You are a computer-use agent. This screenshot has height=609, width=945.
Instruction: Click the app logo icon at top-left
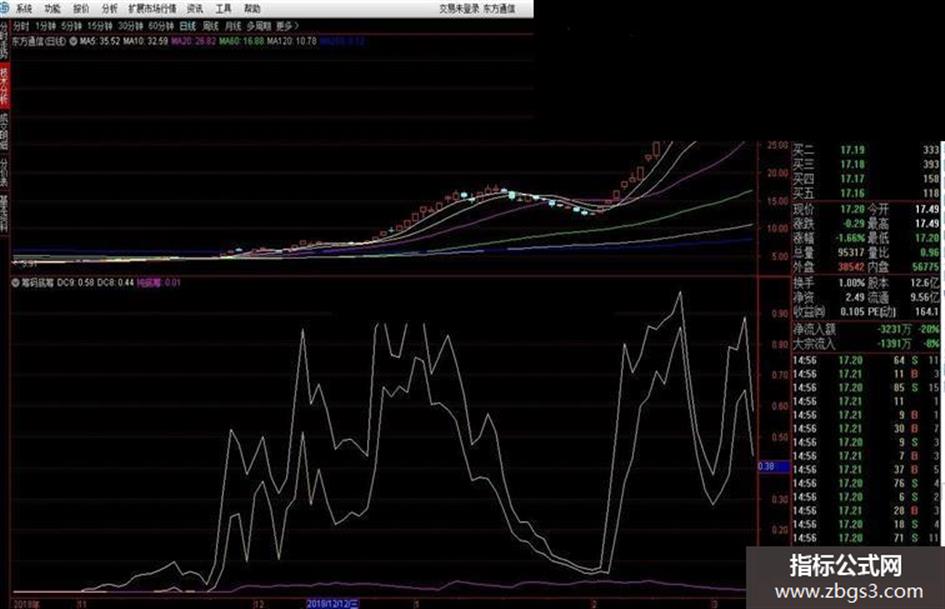[x=5, y=8]
